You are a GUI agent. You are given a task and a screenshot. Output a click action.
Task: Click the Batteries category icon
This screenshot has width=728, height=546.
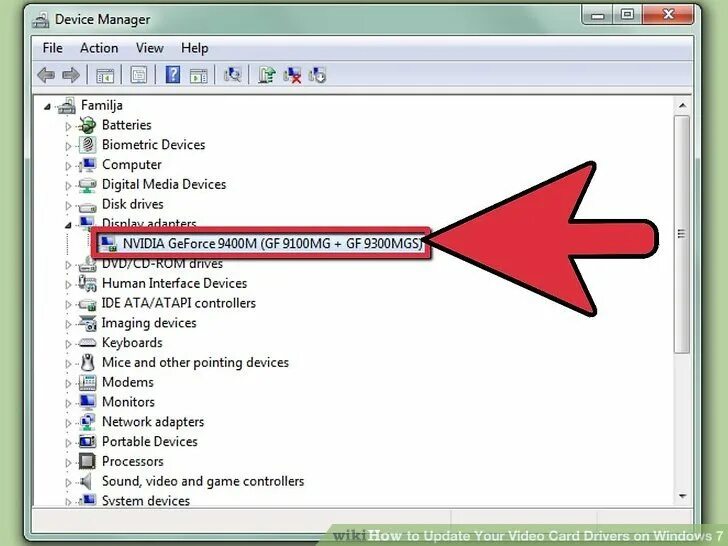87,125
